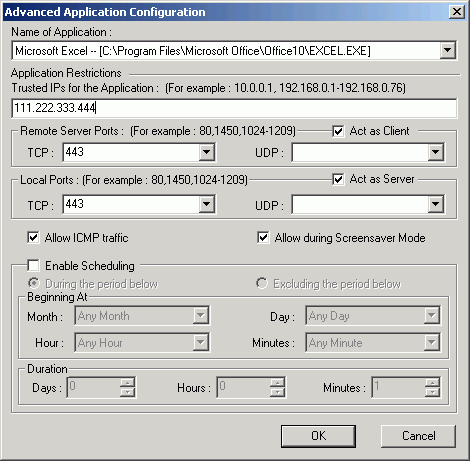Select Excluding the period below radio
This screenshot has width=470, height=461.
[262, 283]
